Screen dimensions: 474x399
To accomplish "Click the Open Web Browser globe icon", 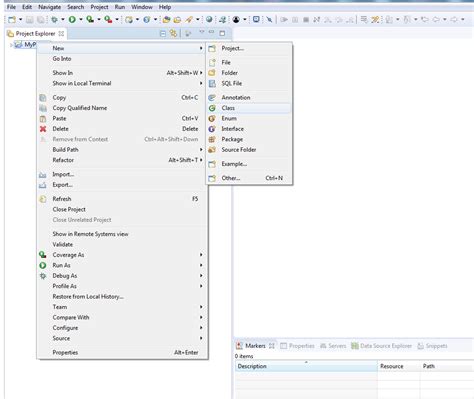I will (x=209, y=20).
